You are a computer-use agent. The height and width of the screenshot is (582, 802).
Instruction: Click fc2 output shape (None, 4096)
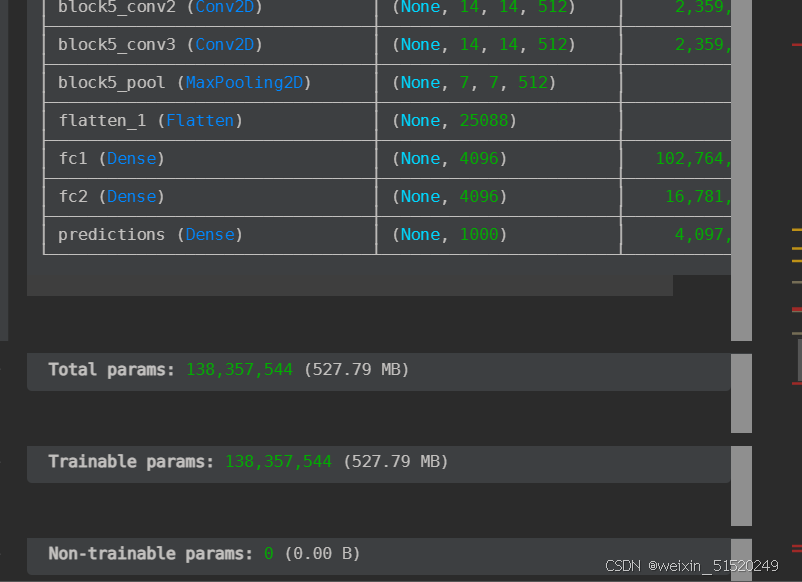pos(450,197)
